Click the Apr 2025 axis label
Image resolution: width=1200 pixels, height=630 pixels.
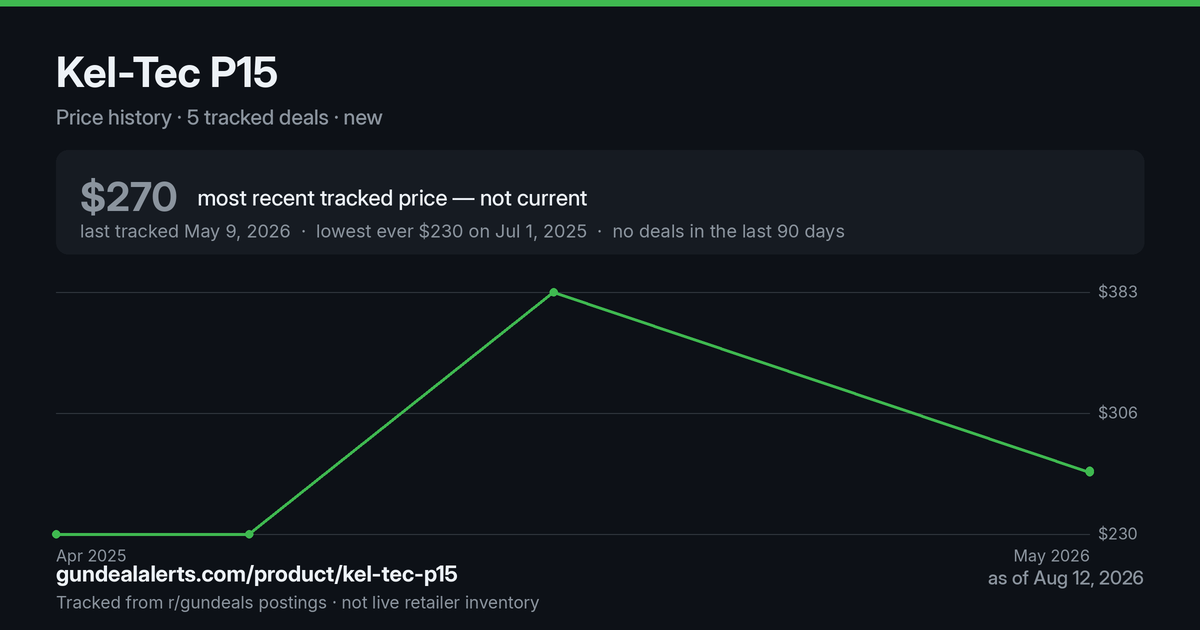pyautogui.click(x=91, y=555)
